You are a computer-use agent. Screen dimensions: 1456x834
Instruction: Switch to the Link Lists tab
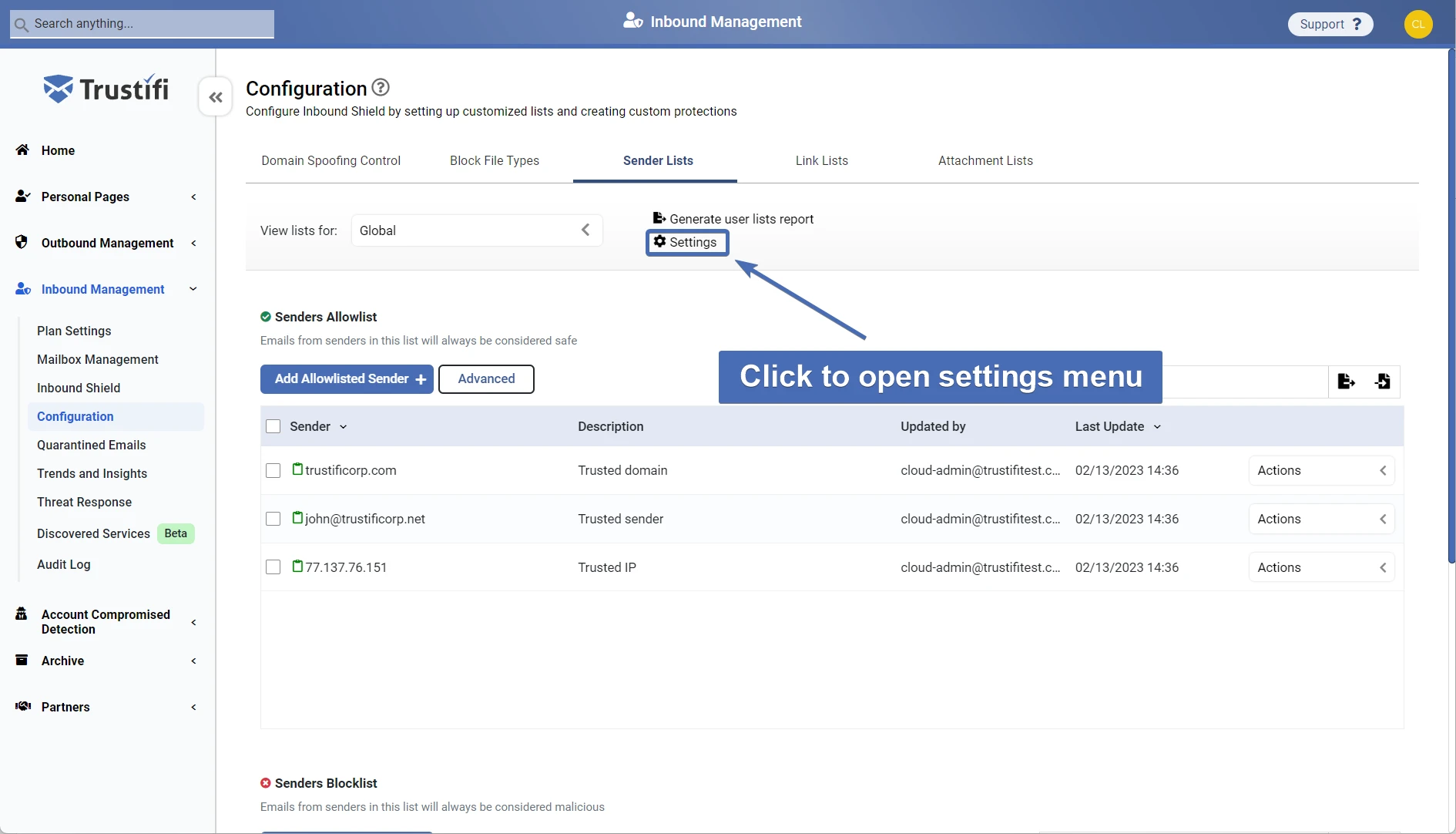coord(821,160)
